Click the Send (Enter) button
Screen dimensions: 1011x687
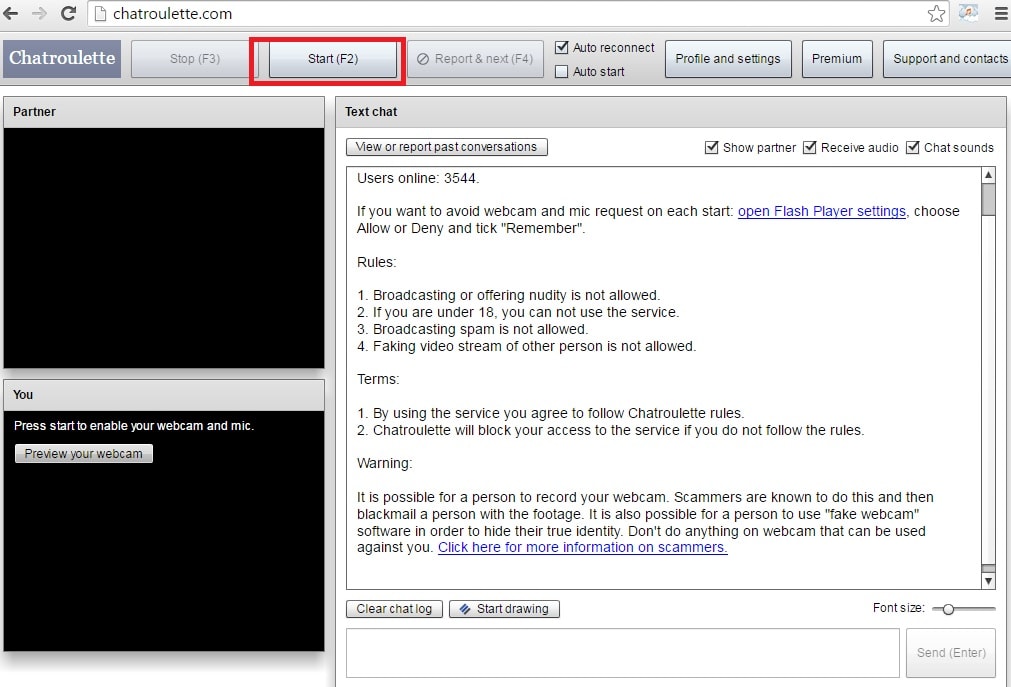click(x=951, y=653)
